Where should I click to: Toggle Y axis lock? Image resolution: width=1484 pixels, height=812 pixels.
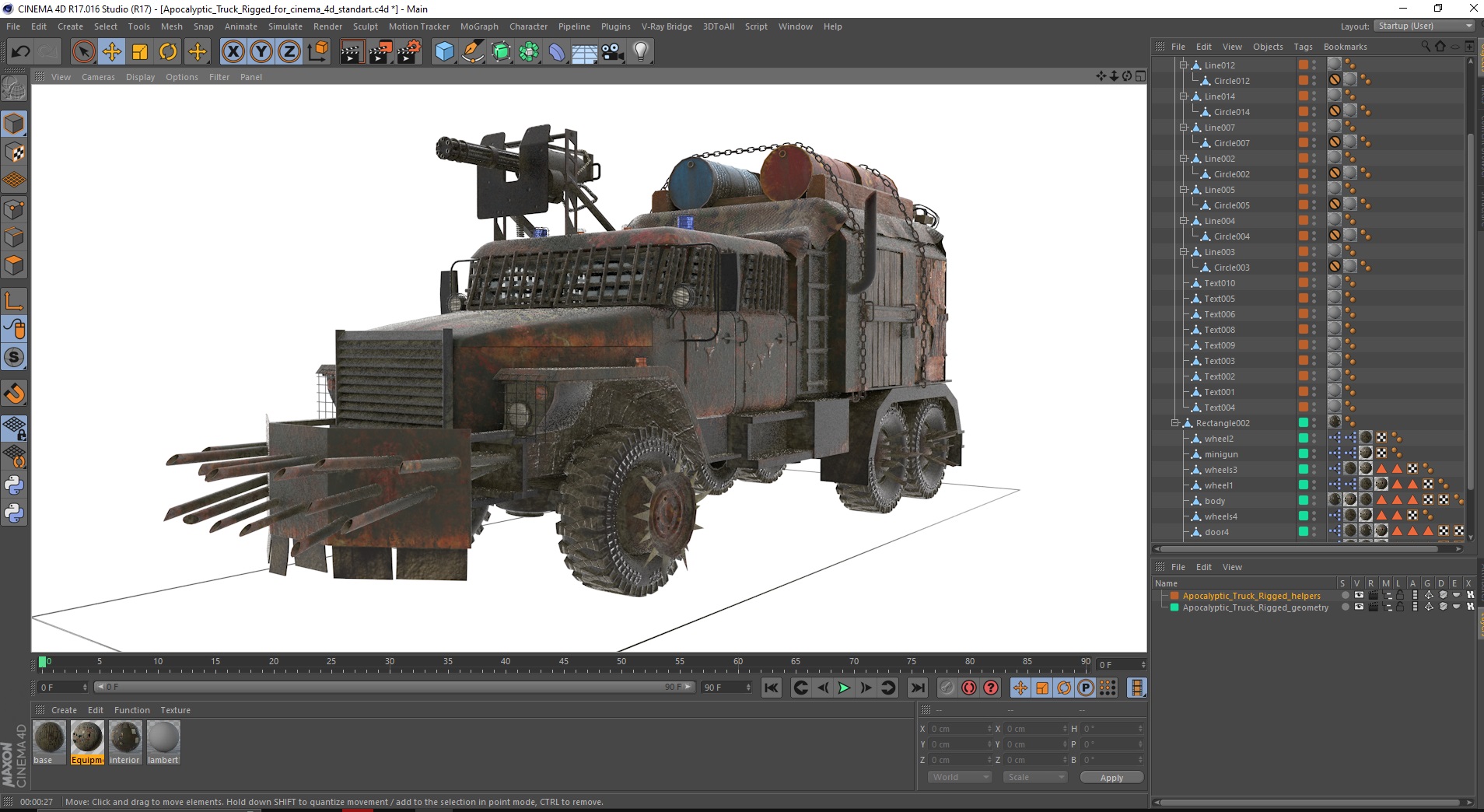(x=261, y=52)
